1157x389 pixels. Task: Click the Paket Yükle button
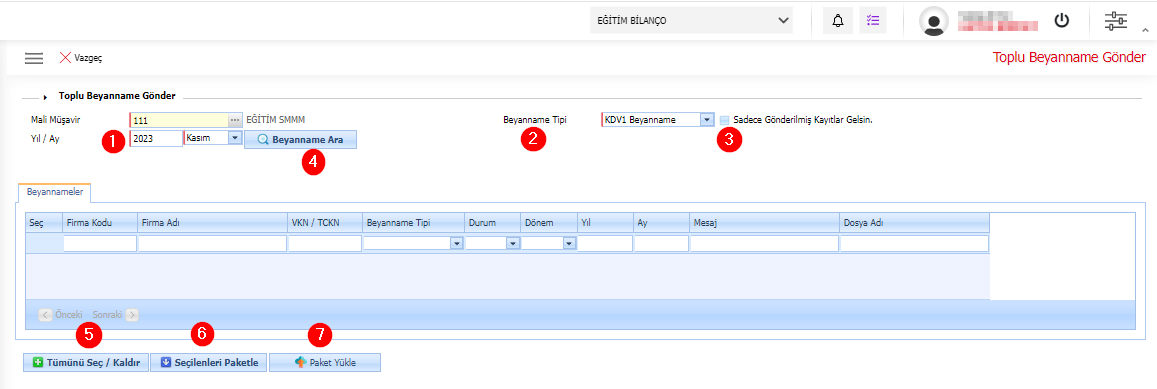click(325, 362)
